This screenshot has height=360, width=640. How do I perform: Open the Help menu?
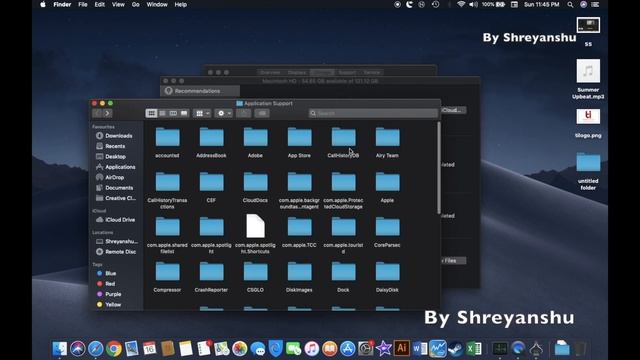180,4
